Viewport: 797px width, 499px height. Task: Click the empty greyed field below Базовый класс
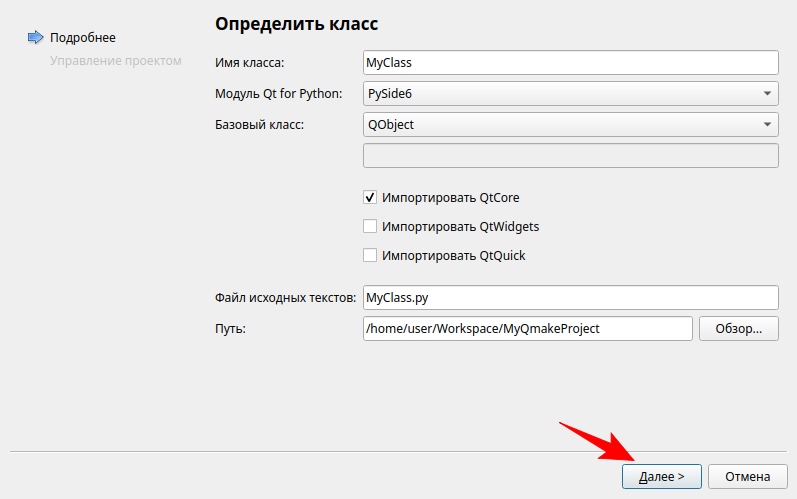click(x=570, y=155)
